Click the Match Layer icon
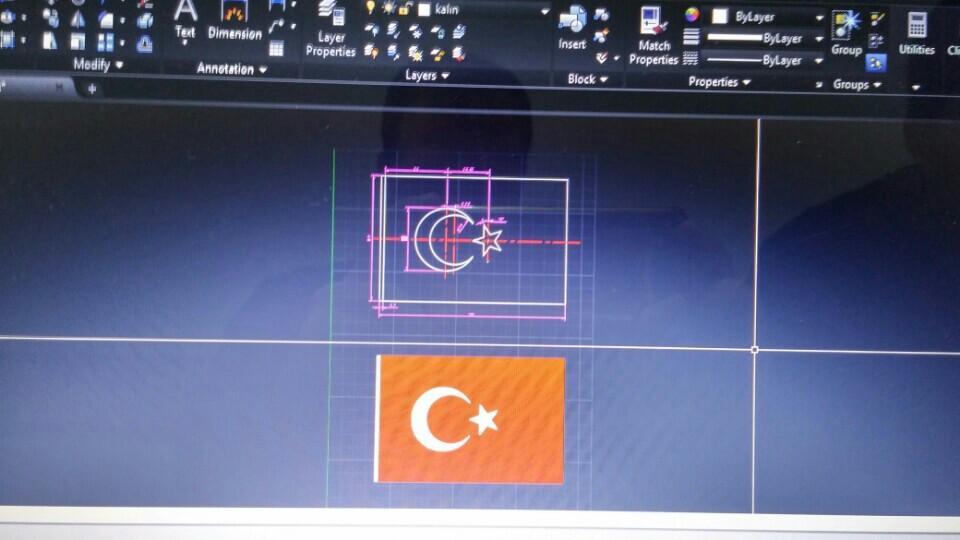The height and width of the screenshot is (540, 960). 459,54
